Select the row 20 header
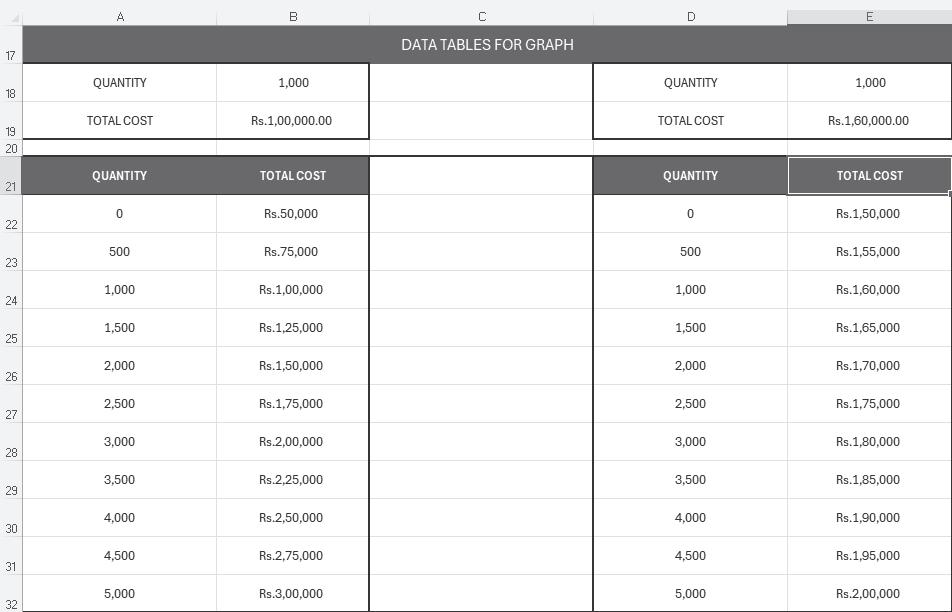This screenshot has height=612, width=952. (x=10, y=148)
